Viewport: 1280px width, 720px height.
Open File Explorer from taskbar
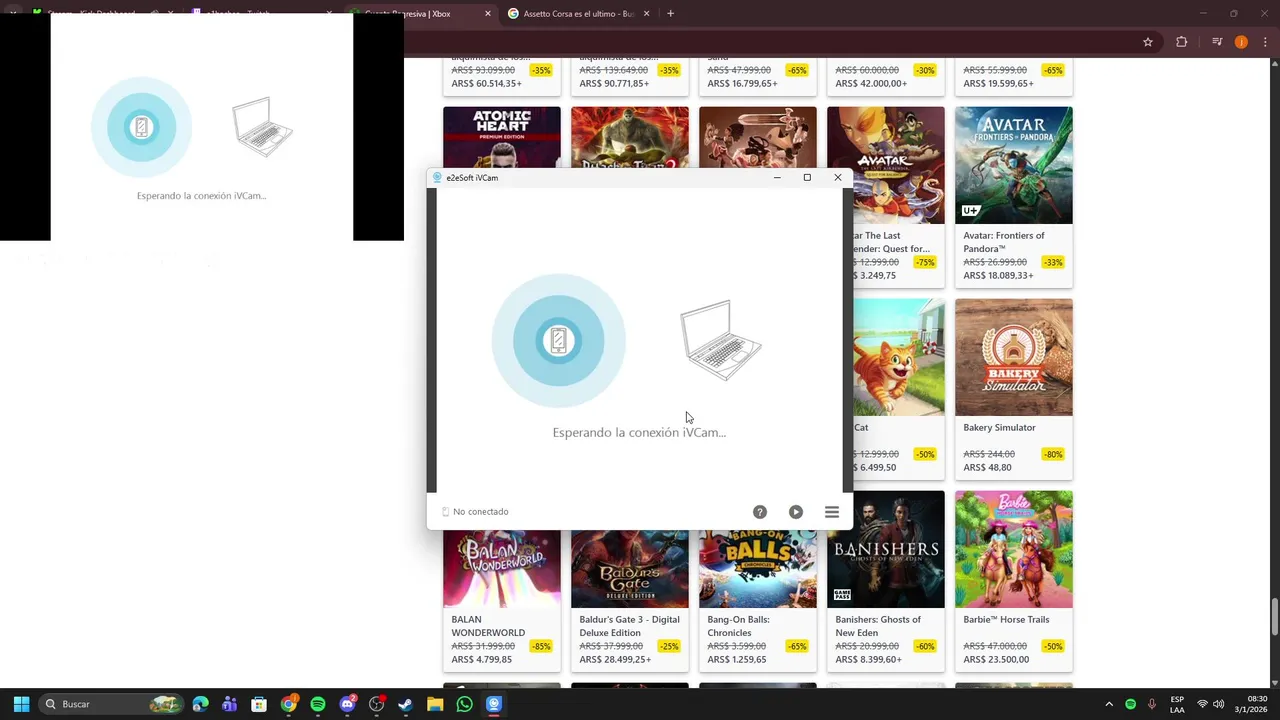click(435, 704)
